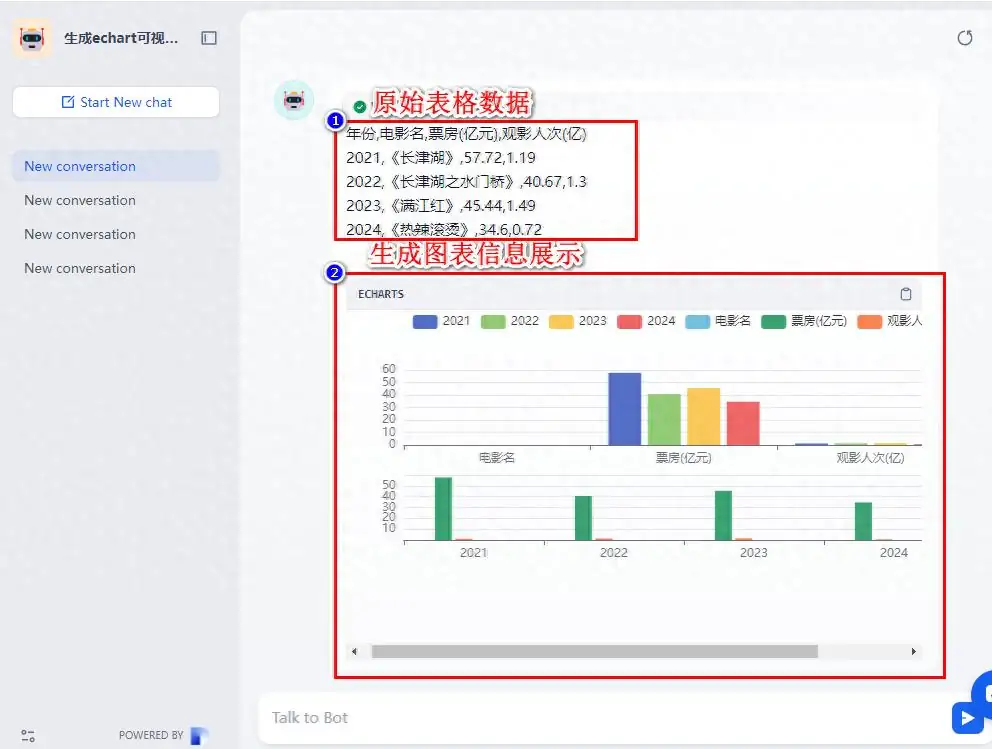This screenshot has width=992, height=749.
Task: Click the Start New chat button
Action: pyautogui.click(x=115, y=101)
